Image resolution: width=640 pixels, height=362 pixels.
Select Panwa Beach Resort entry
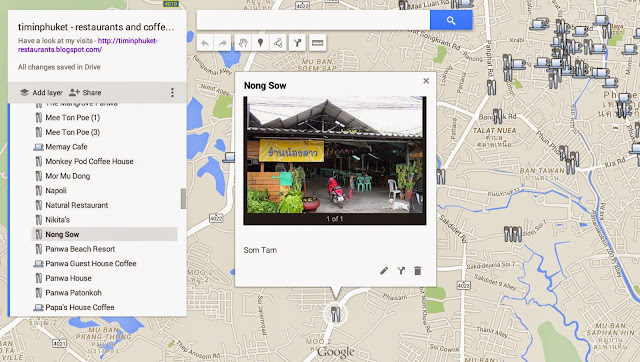pyautogui.click(x=104, y=249)
